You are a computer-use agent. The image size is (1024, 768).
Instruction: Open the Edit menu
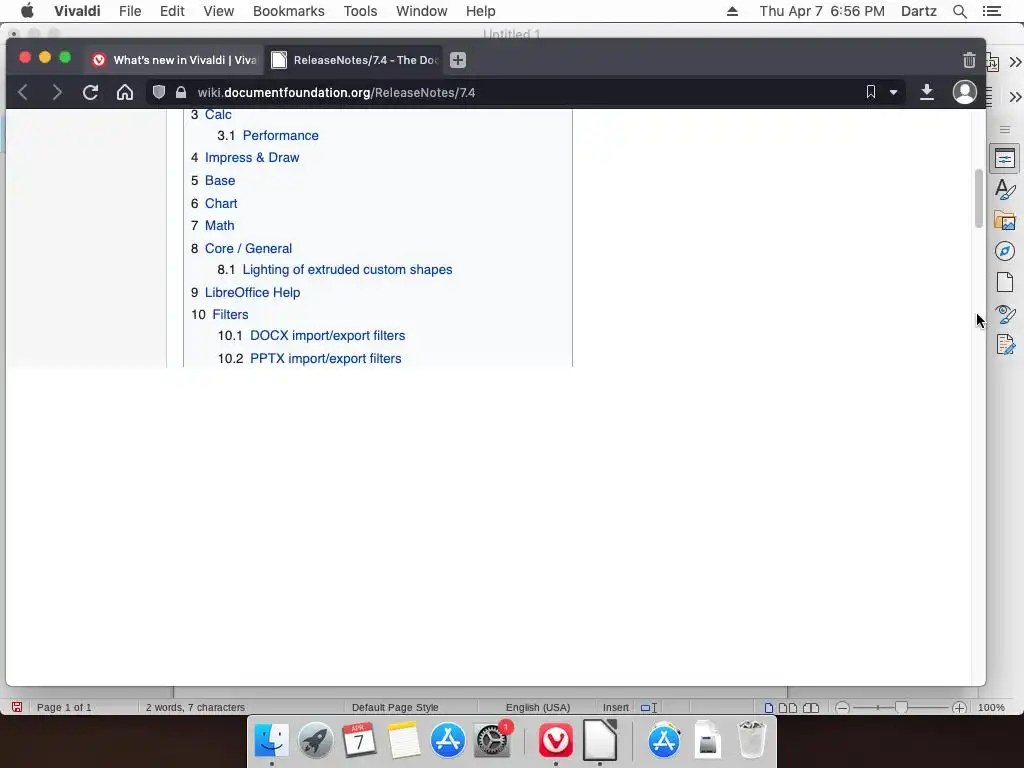(172, 11)
